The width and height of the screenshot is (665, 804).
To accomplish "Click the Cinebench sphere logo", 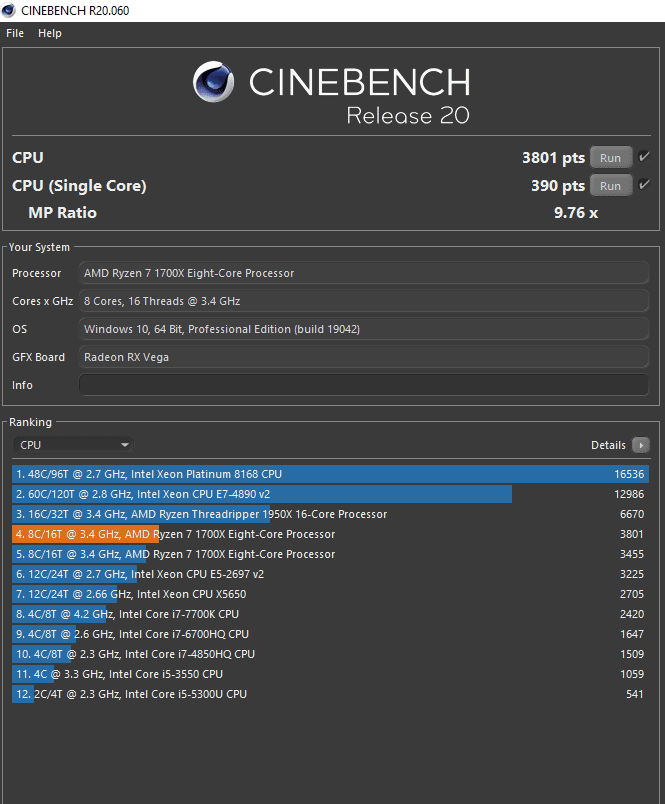I will click(213, 82).
